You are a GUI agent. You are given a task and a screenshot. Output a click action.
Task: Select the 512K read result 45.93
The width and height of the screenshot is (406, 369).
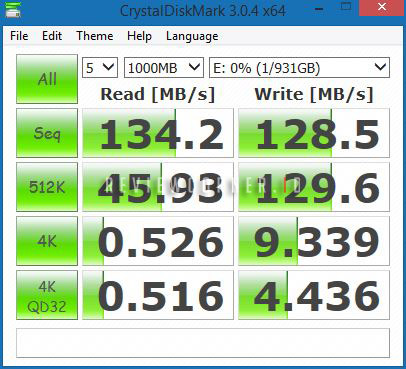tap(158, 187)
